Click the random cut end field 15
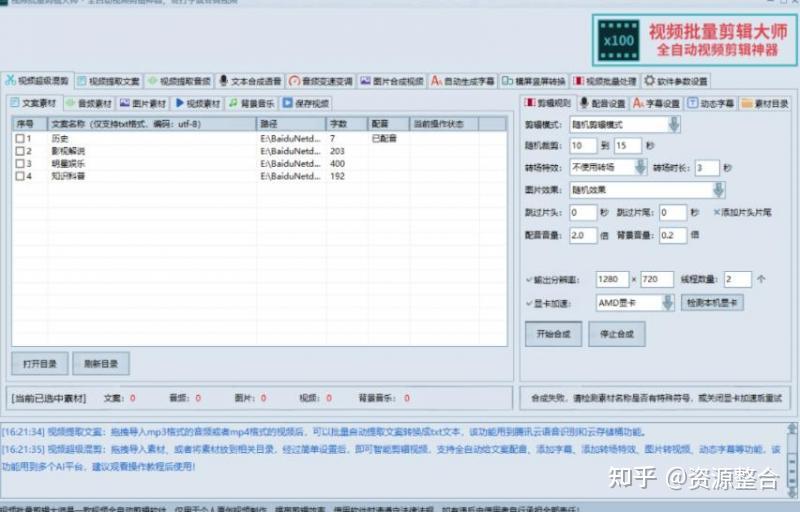800x512 pixels. coord(628,145)
